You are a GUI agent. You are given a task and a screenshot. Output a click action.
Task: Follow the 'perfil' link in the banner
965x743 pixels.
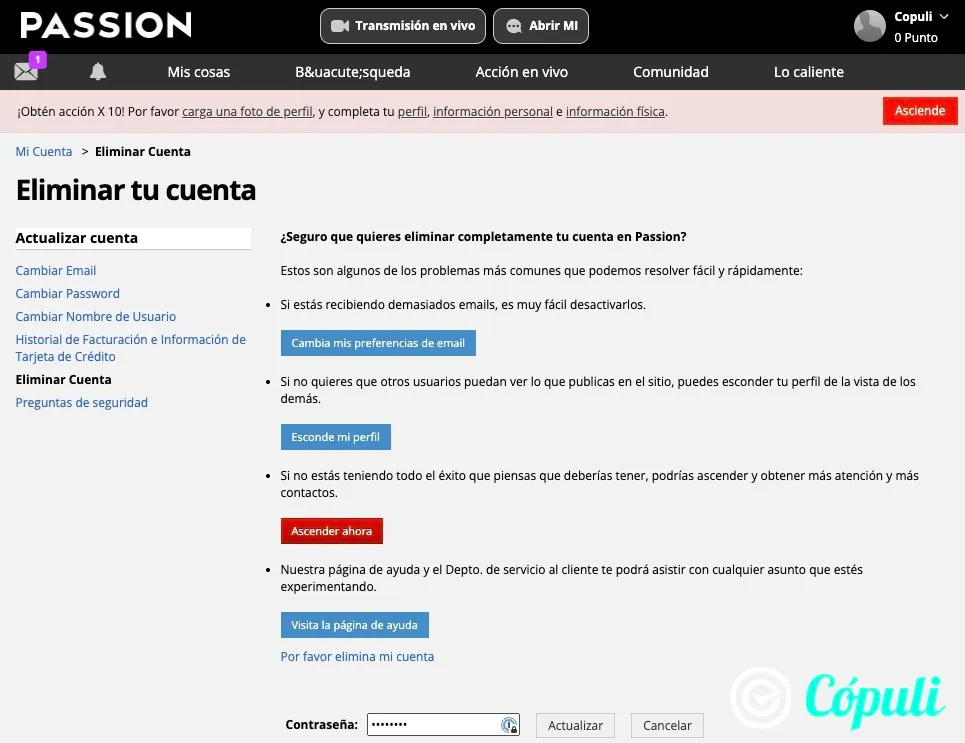[x=412, y=111]
